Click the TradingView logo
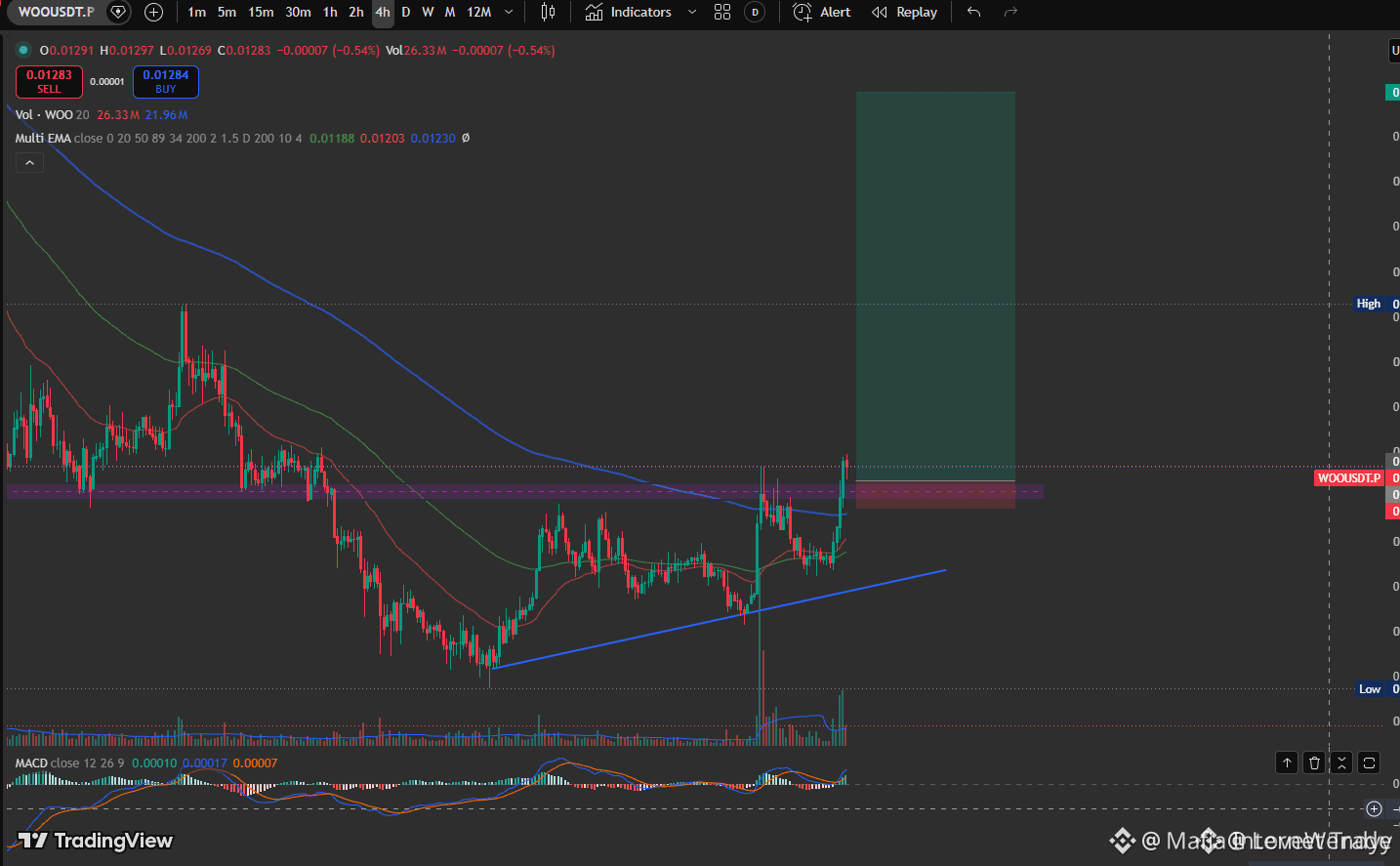Image resolution: width=1400 pixels, height=866 pixels. coord(96,841)
